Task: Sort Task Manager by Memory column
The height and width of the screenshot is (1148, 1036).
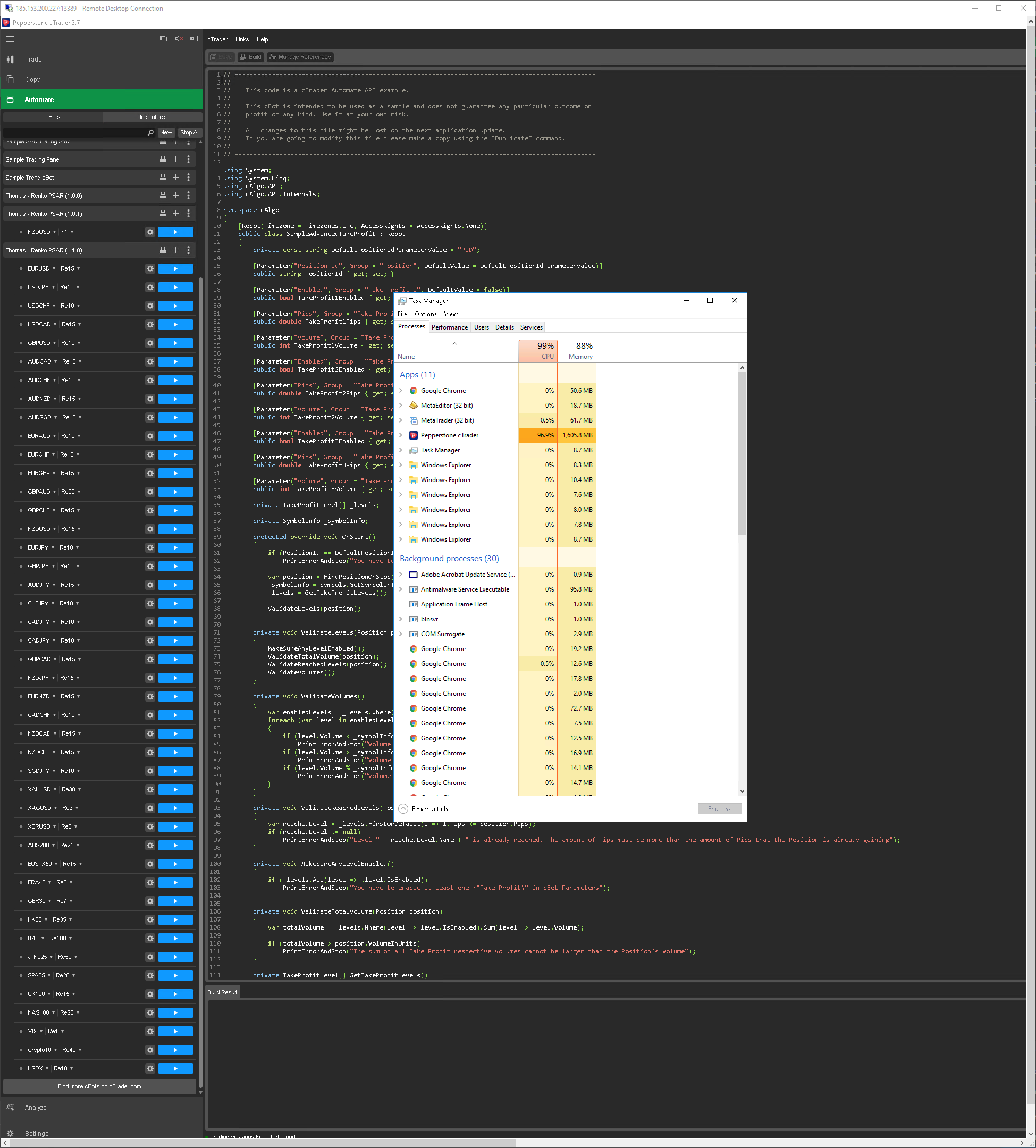Action: click(x=577, y=351)
